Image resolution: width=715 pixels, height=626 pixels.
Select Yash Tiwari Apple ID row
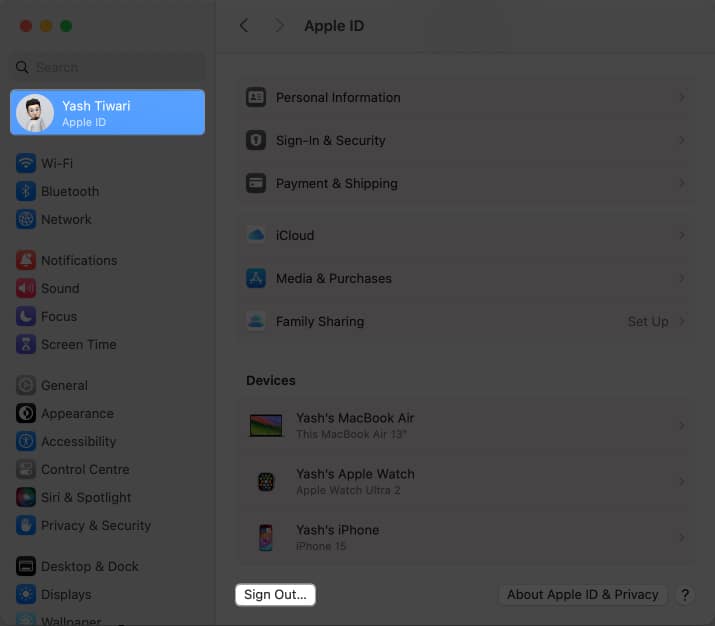click(x=108, y=113)
